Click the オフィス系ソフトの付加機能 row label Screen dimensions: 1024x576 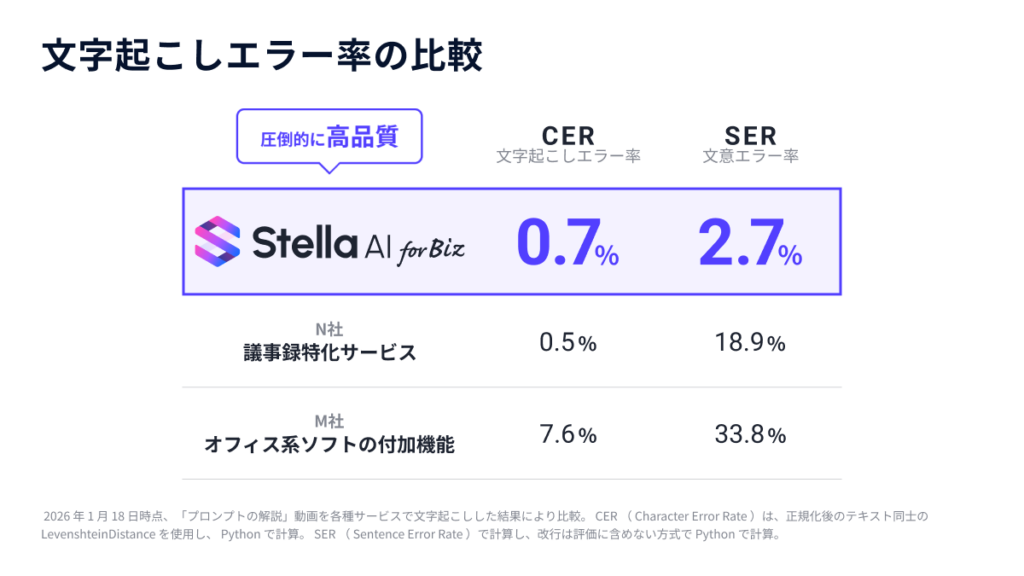point(329,445)
